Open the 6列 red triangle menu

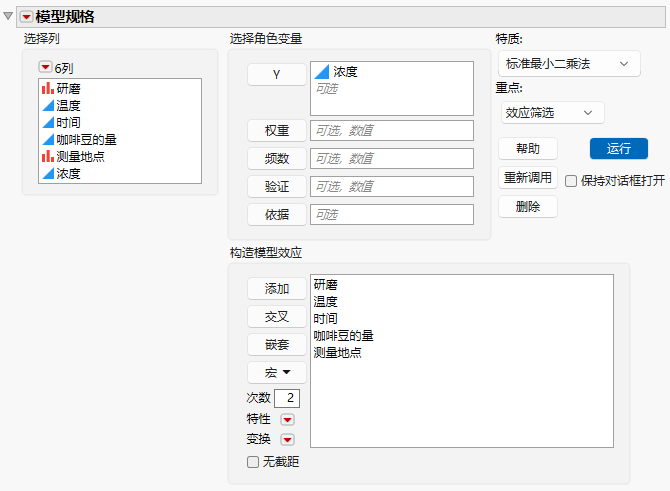click(x=45, y=67)
